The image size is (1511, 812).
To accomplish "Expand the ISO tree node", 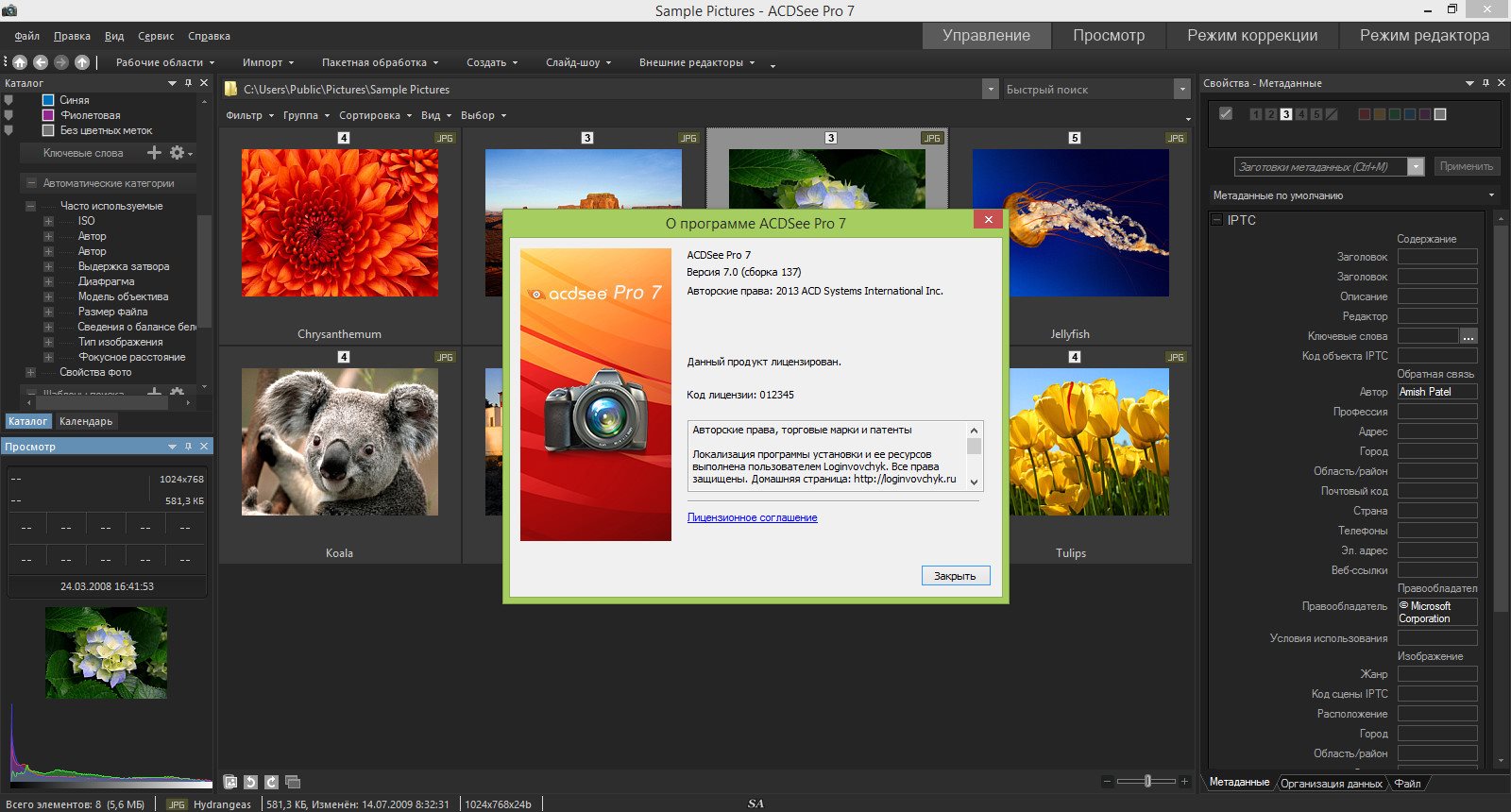I will point(48,221).
